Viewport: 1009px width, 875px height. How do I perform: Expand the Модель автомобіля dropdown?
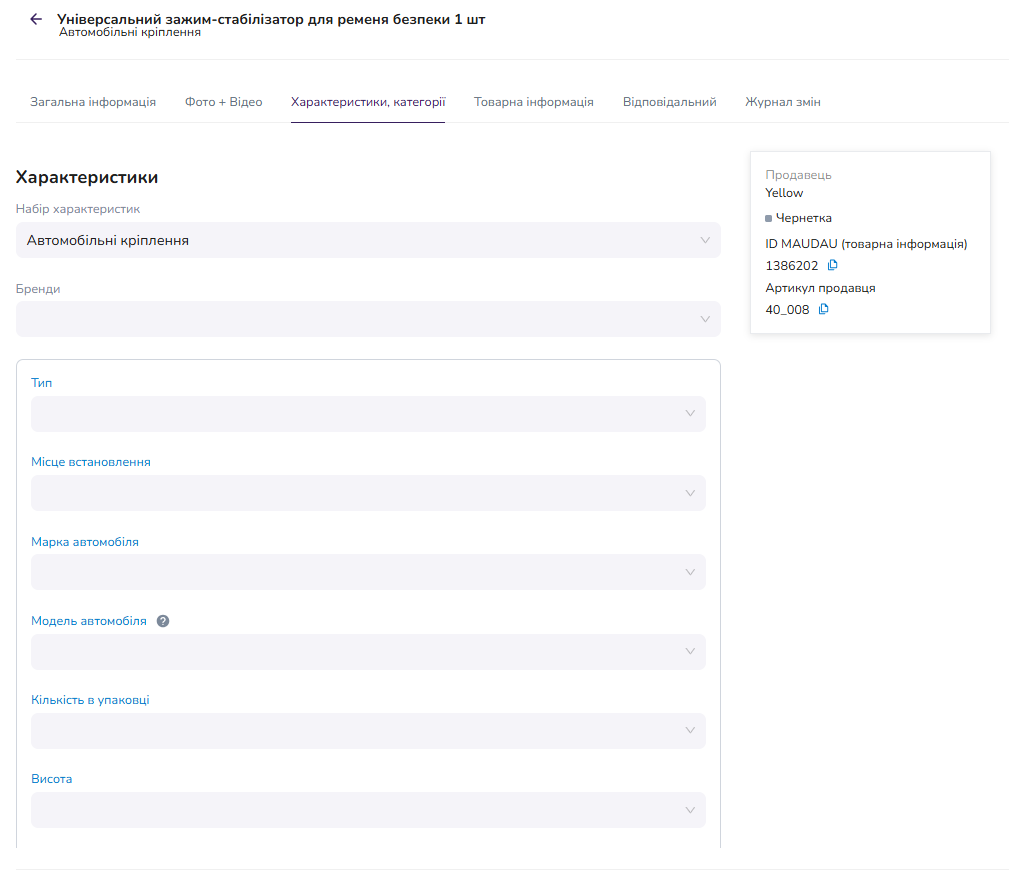[368, 652]
